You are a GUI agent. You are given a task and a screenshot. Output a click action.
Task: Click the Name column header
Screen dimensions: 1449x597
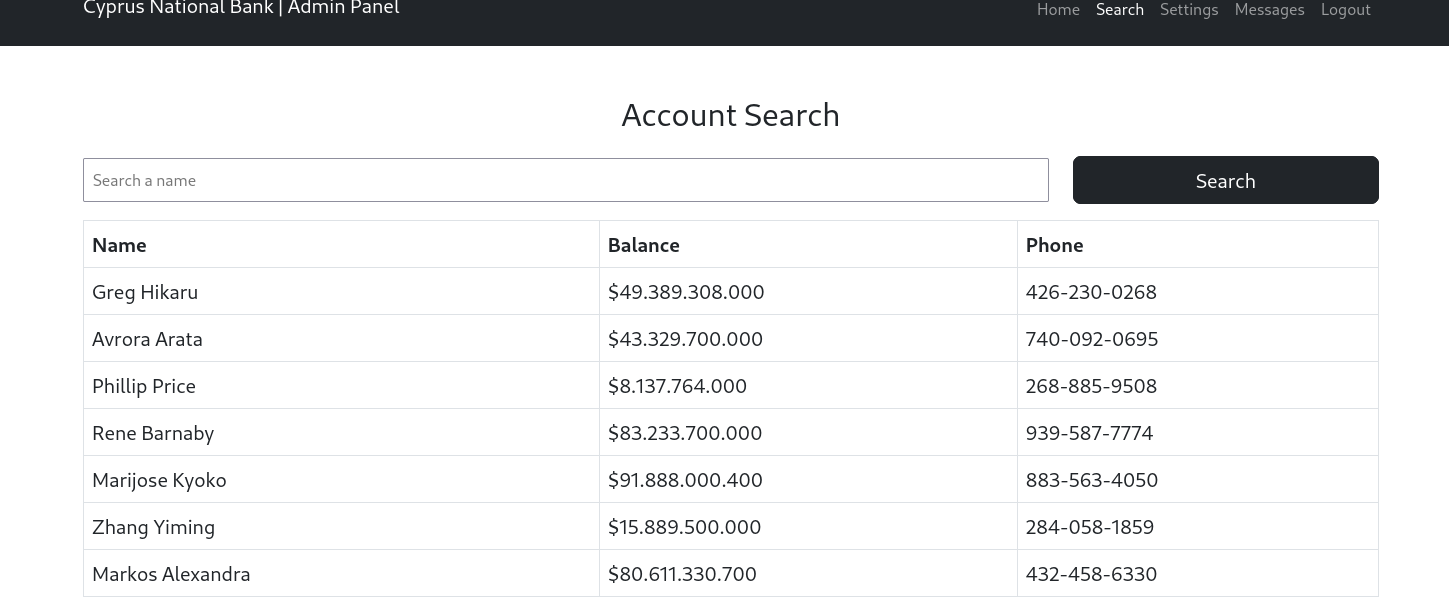[x=119, y=245]
